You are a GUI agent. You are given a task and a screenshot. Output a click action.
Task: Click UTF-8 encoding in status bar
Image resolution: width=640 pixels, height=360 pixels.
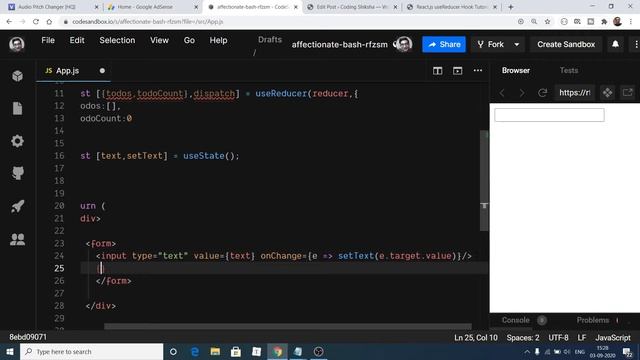tap(558, 338)
